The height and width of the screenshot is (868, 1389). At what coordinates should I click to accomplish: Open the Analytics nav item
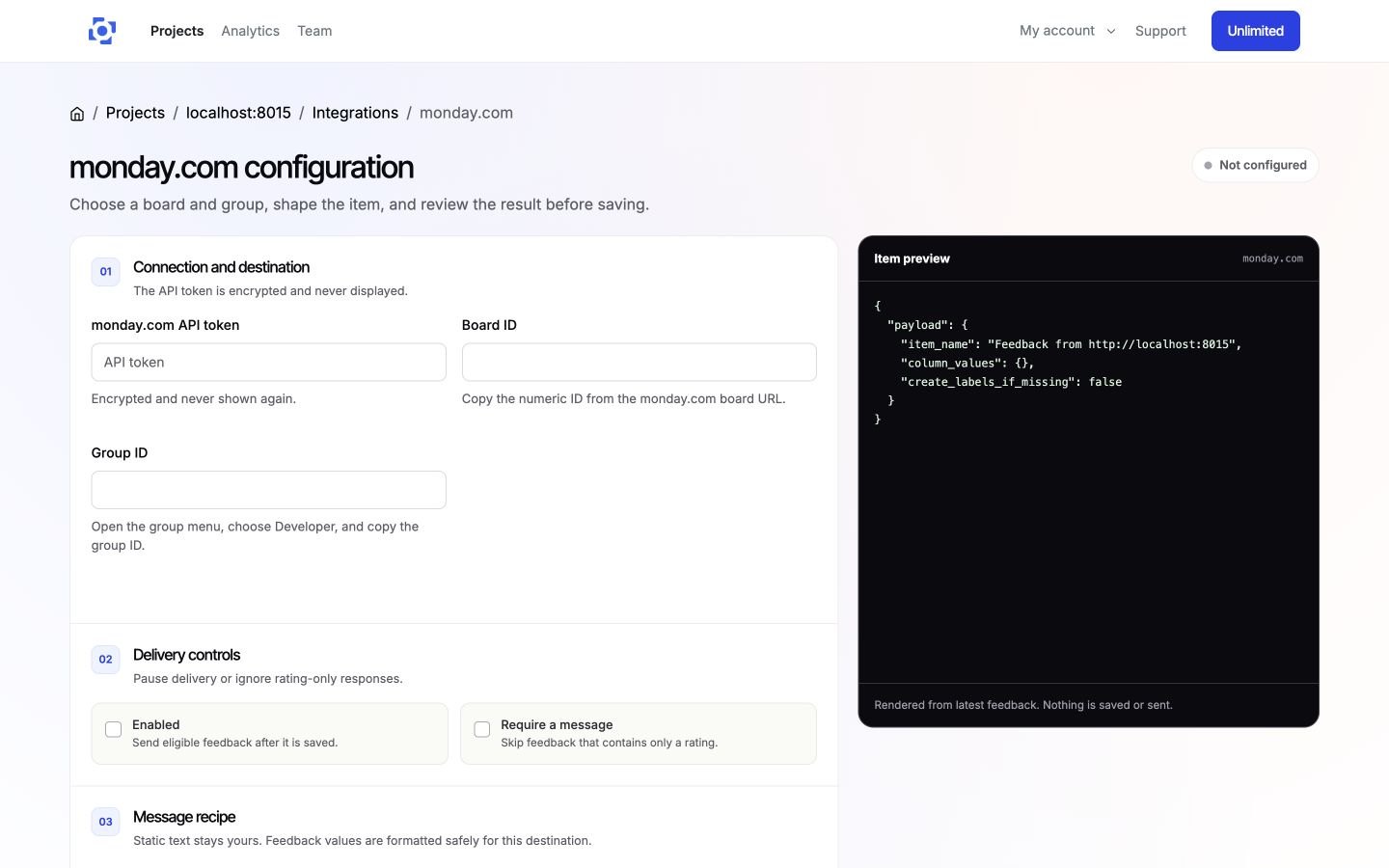[250, 31]
